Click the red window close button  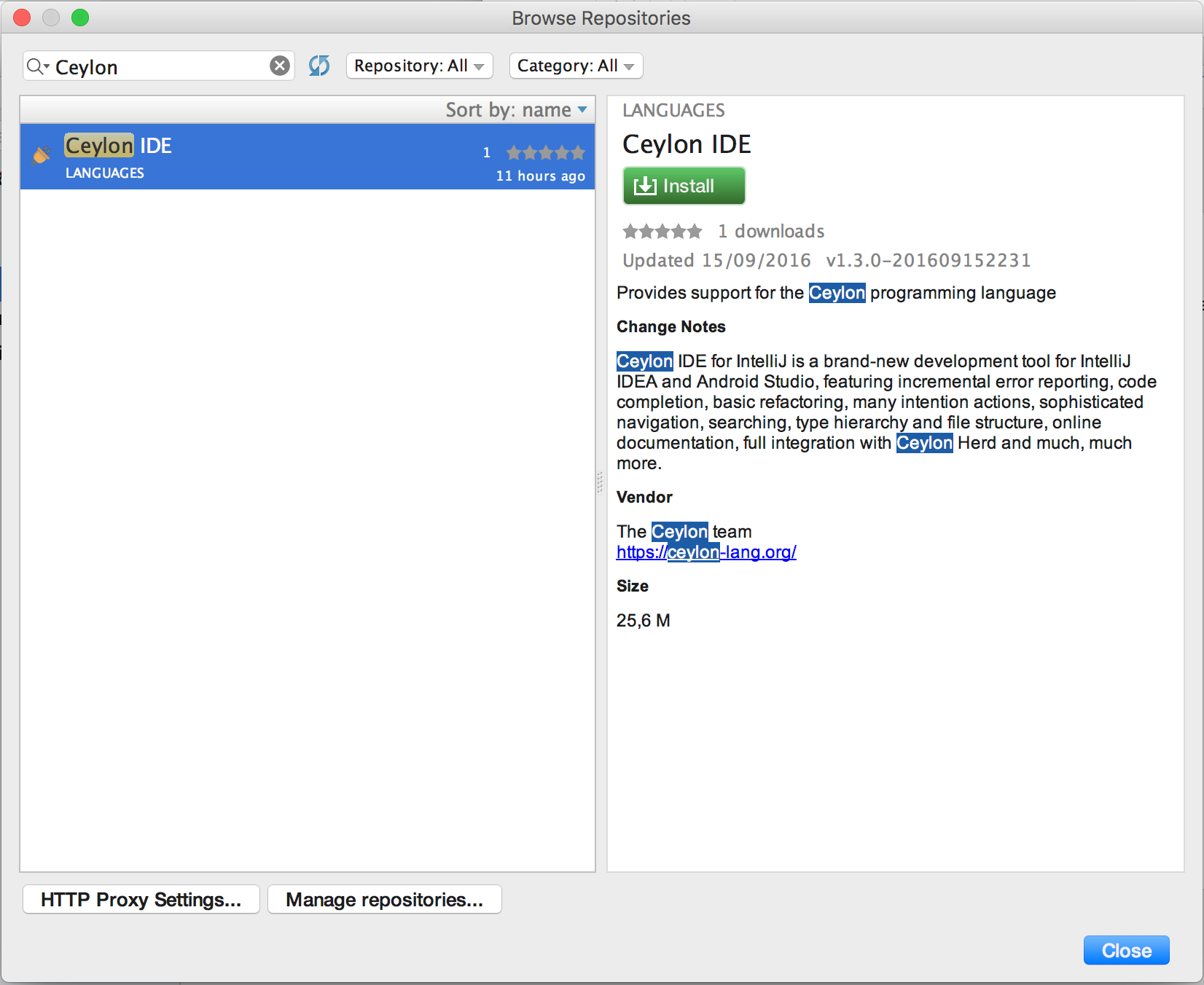22,17
